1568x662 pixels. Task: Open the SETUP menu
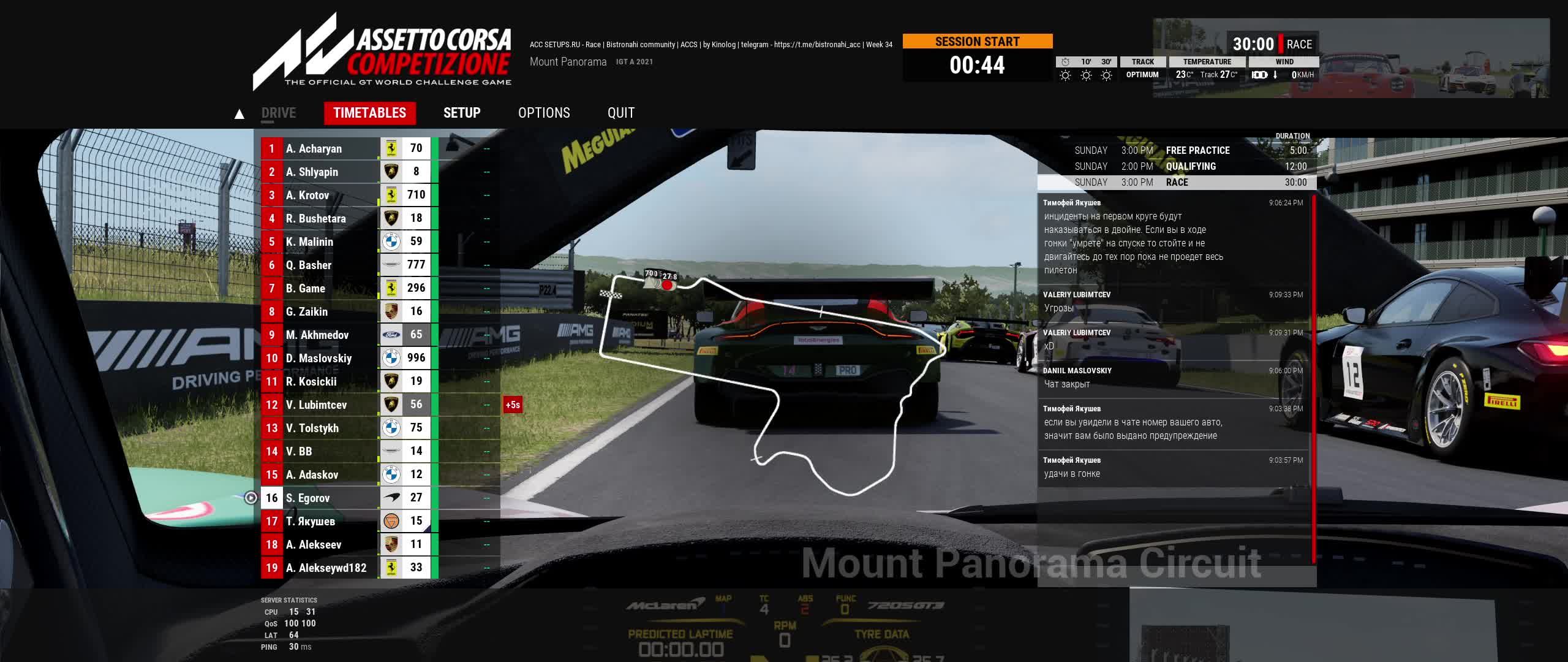click(462, 113)
